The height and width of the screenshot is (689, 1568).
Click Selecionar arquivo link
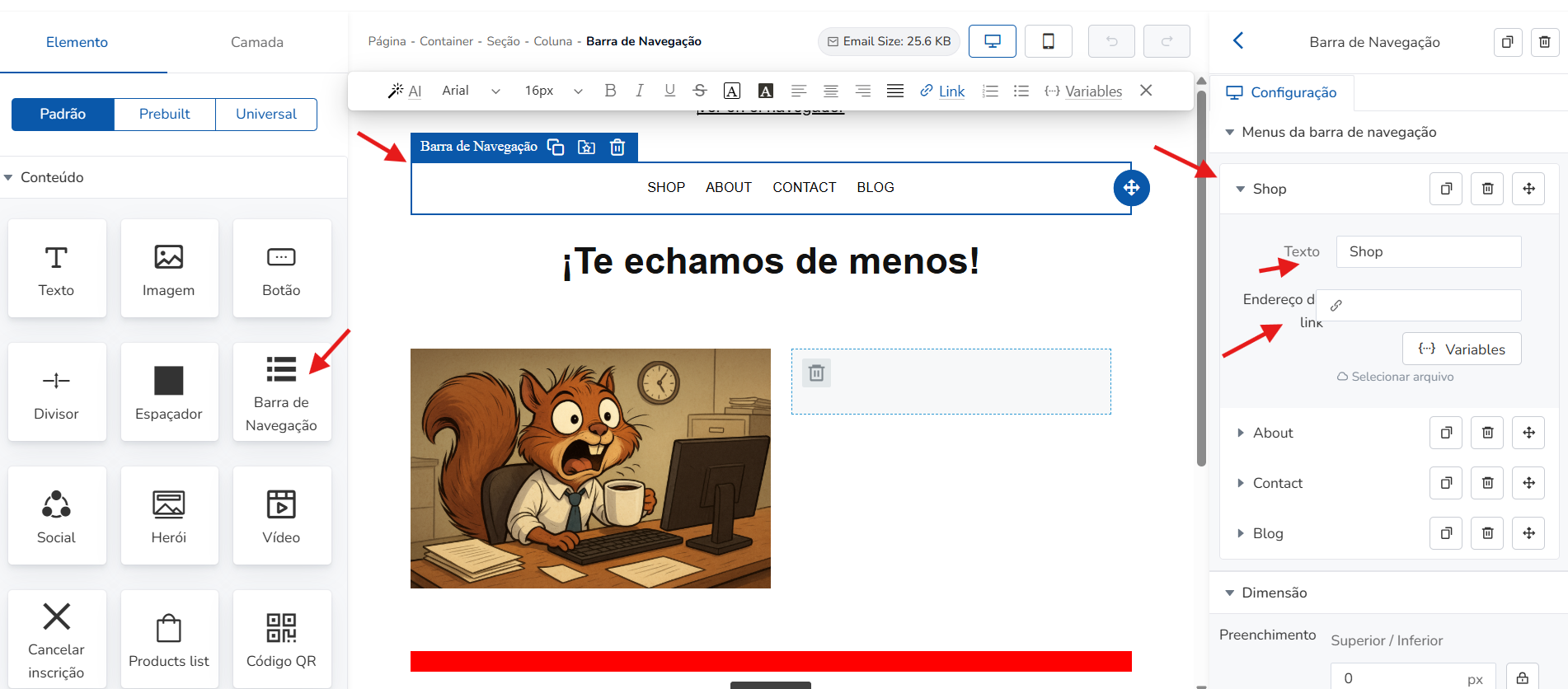(1395, 377)
